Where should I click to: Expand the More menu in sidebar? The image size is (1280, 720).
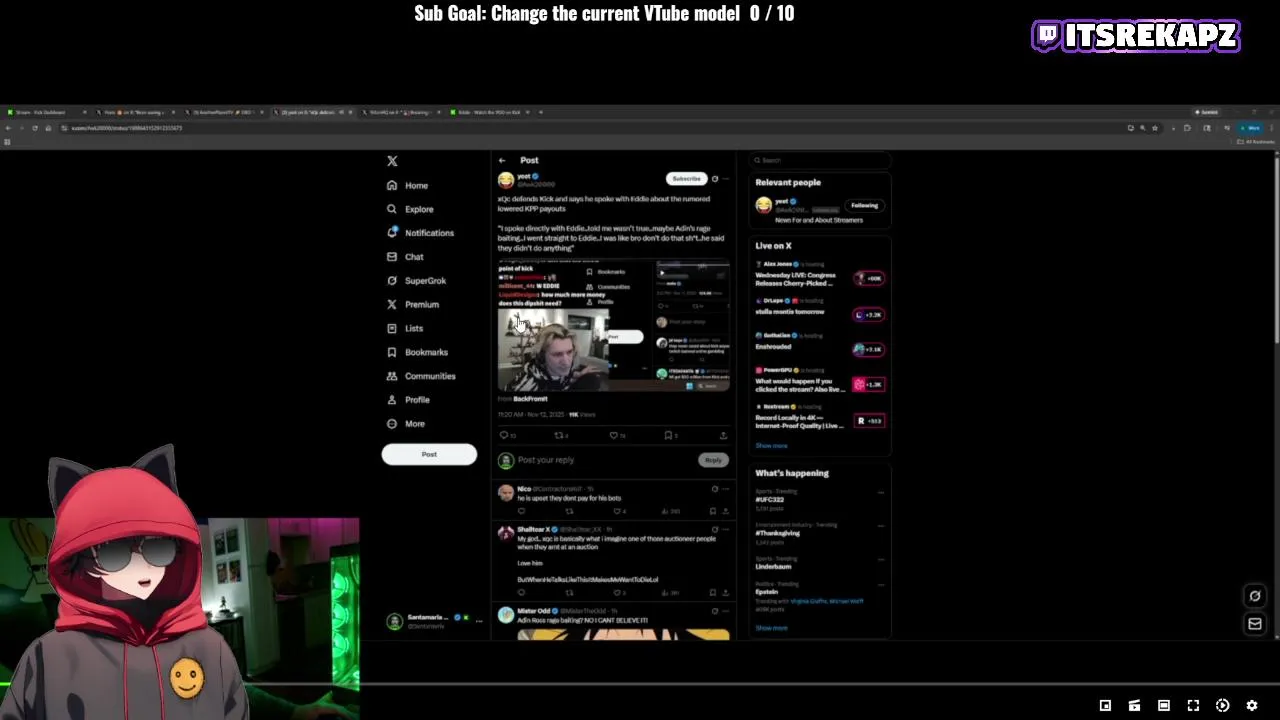(x=406, y=424)
